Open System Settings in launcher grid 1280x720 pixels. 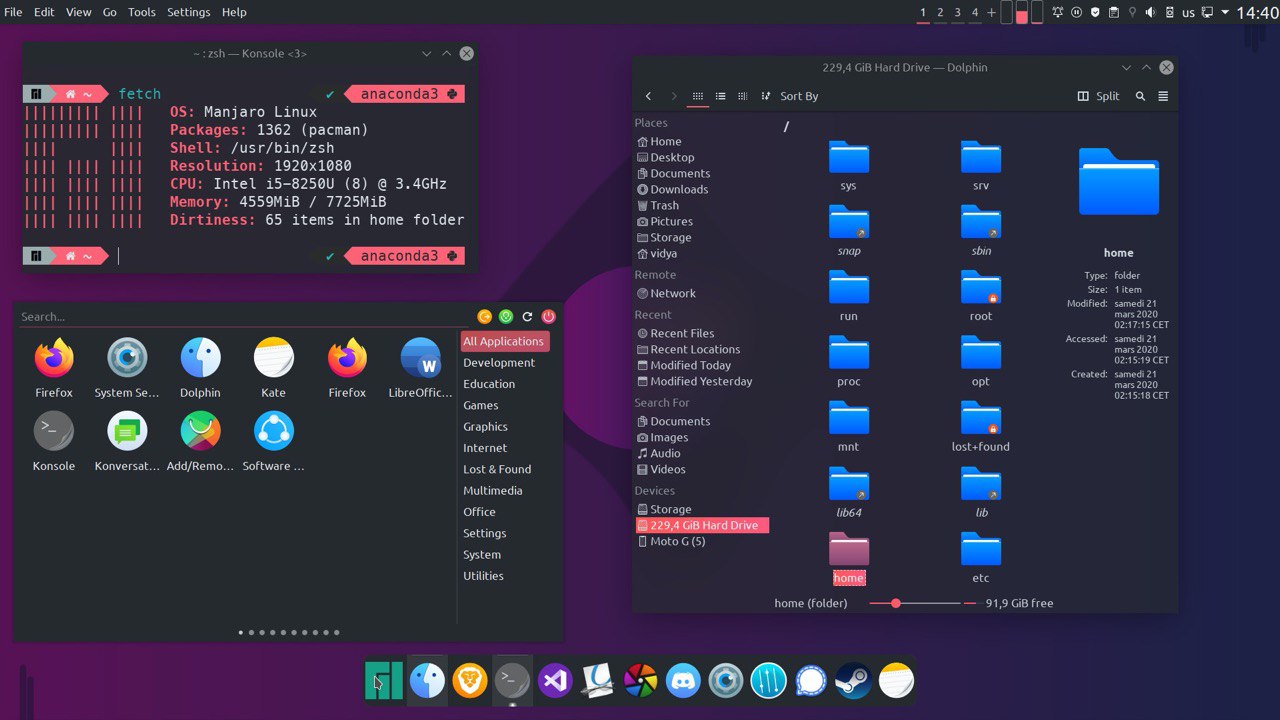click(x=127, y=358)
